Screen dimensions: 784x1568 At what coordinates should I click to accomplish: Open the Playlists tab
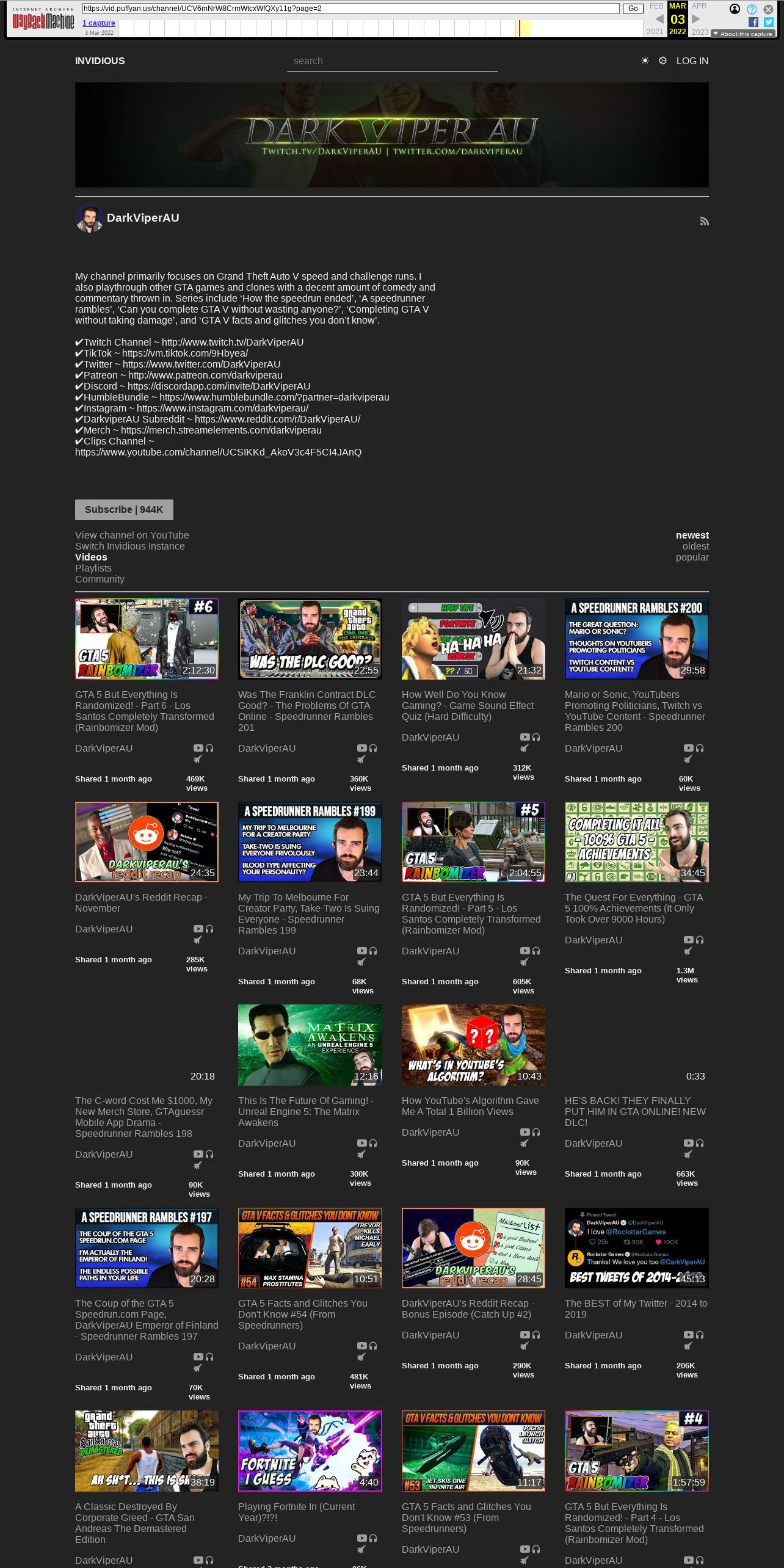coord(93,568)
